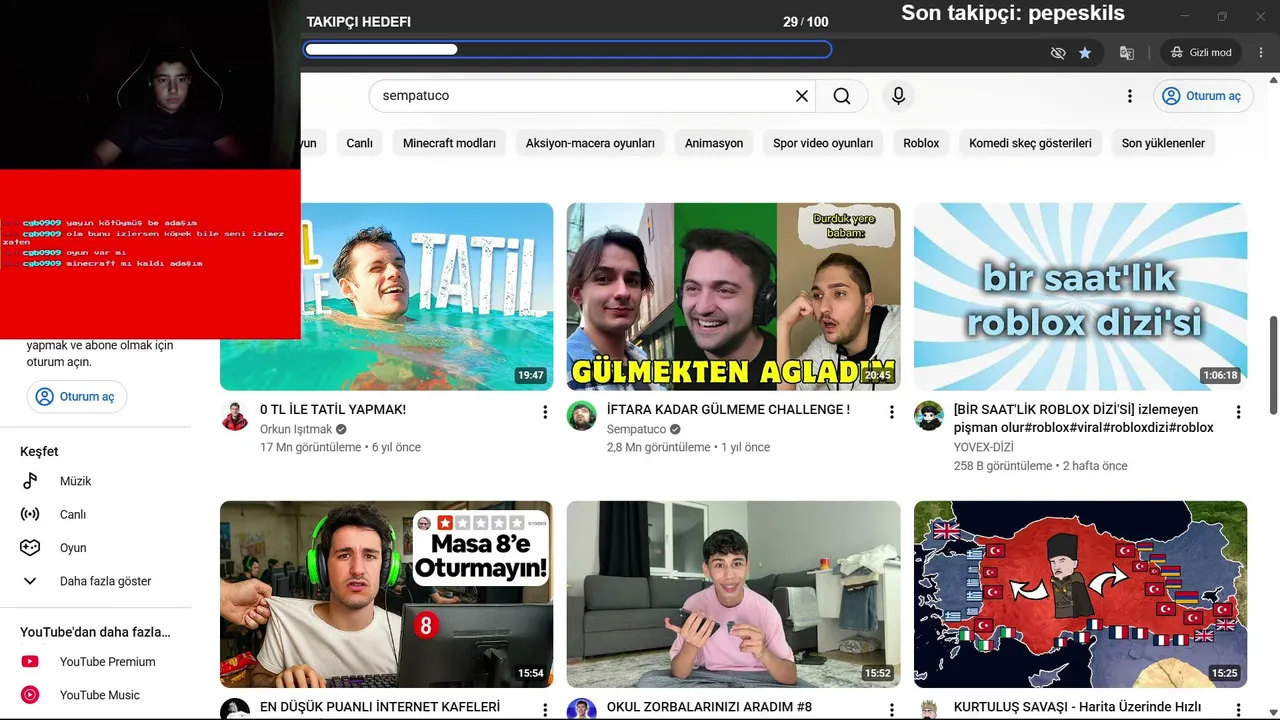Click the text 258 B görüntüleme
This screenshot has width=1280, height=720.
click(1003, 466)
